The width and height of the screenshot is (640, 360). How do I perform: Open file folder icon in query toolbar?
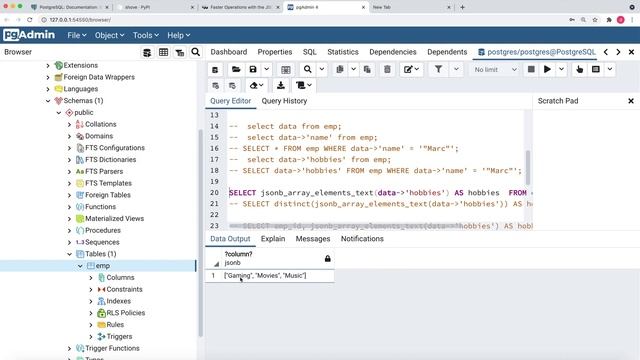click(236, 70)
